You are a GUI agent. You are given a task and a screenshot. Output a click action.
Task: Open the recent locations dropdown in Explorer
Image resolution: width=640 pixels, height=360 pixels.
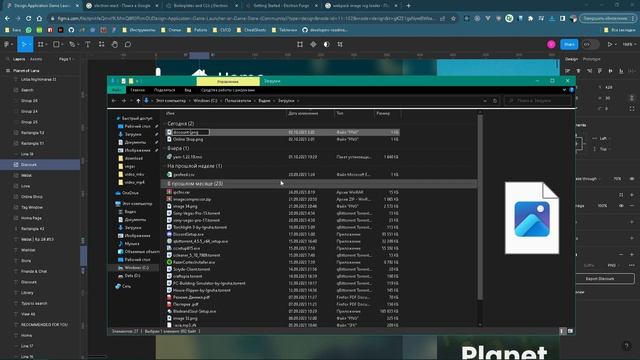pos(131,100)
